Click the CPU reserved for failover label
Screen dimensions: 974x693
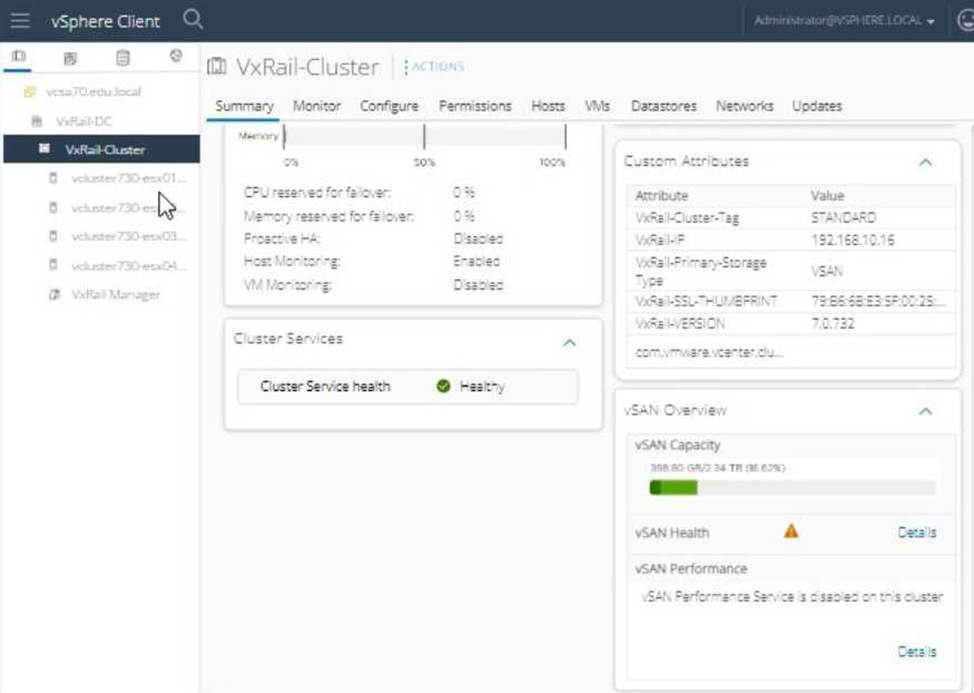point(317,192)
